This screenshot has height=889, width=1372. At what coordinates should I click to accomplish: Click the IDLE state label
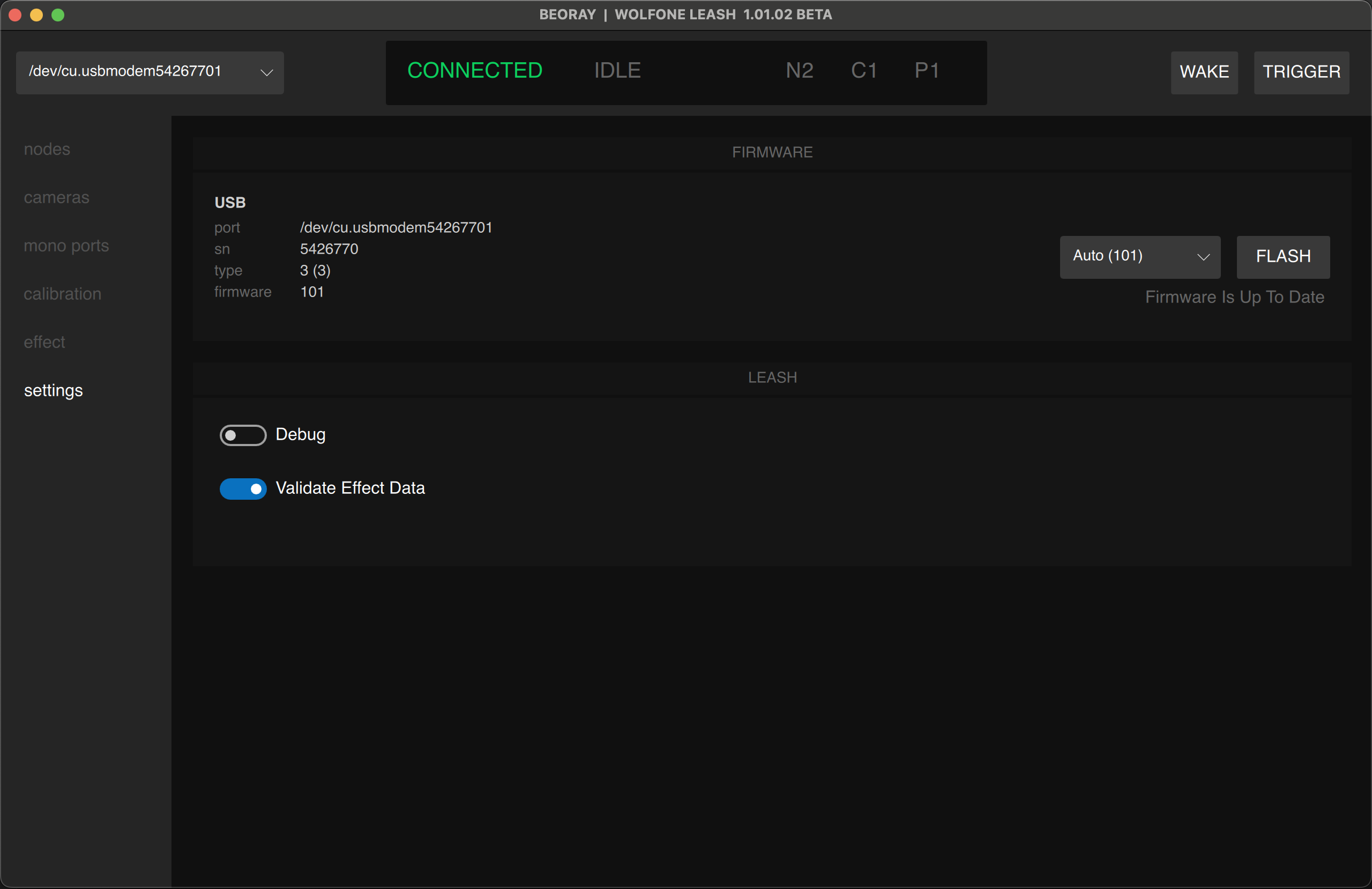617,70
